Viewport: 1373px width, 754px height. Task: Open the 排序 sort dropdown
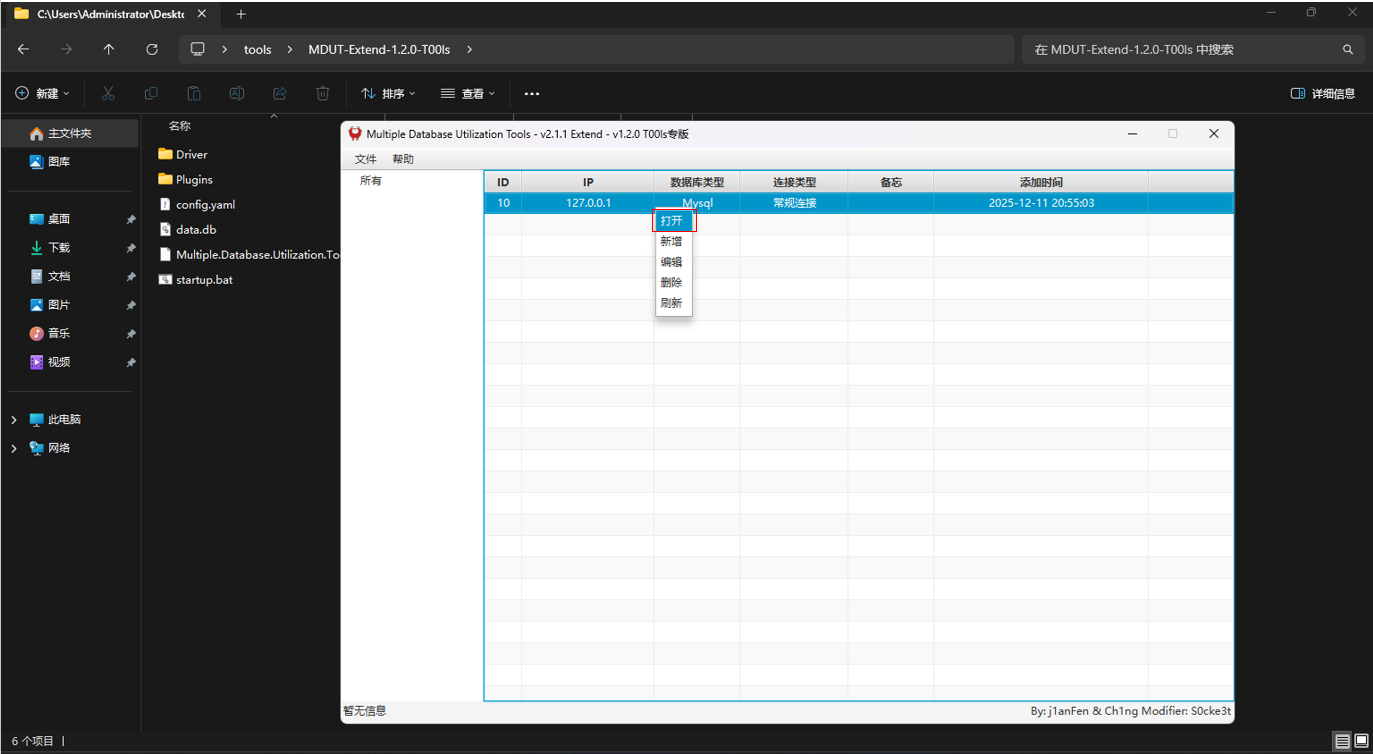pos(388,93)
